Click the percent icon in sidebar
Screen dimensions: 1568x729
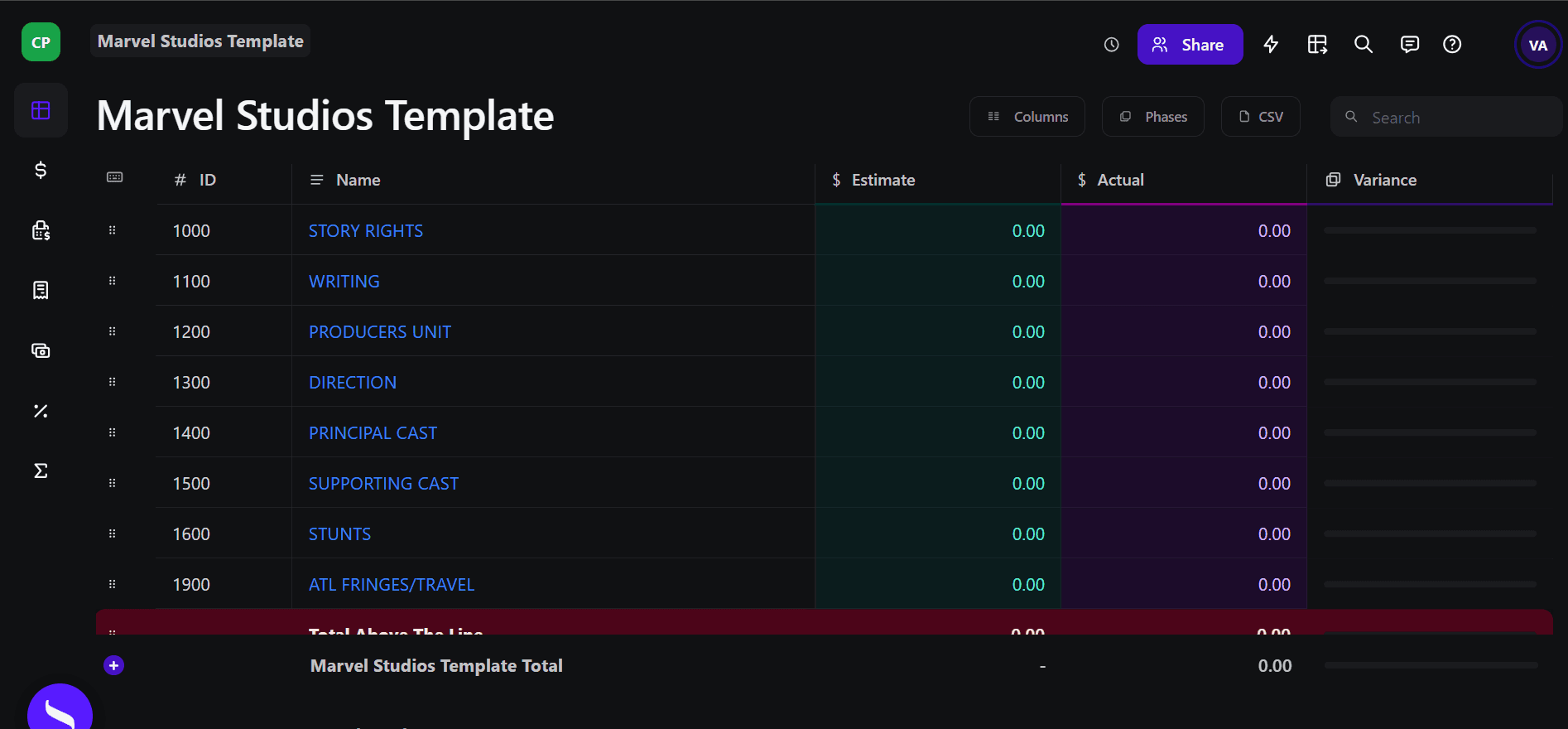point(41,411)
